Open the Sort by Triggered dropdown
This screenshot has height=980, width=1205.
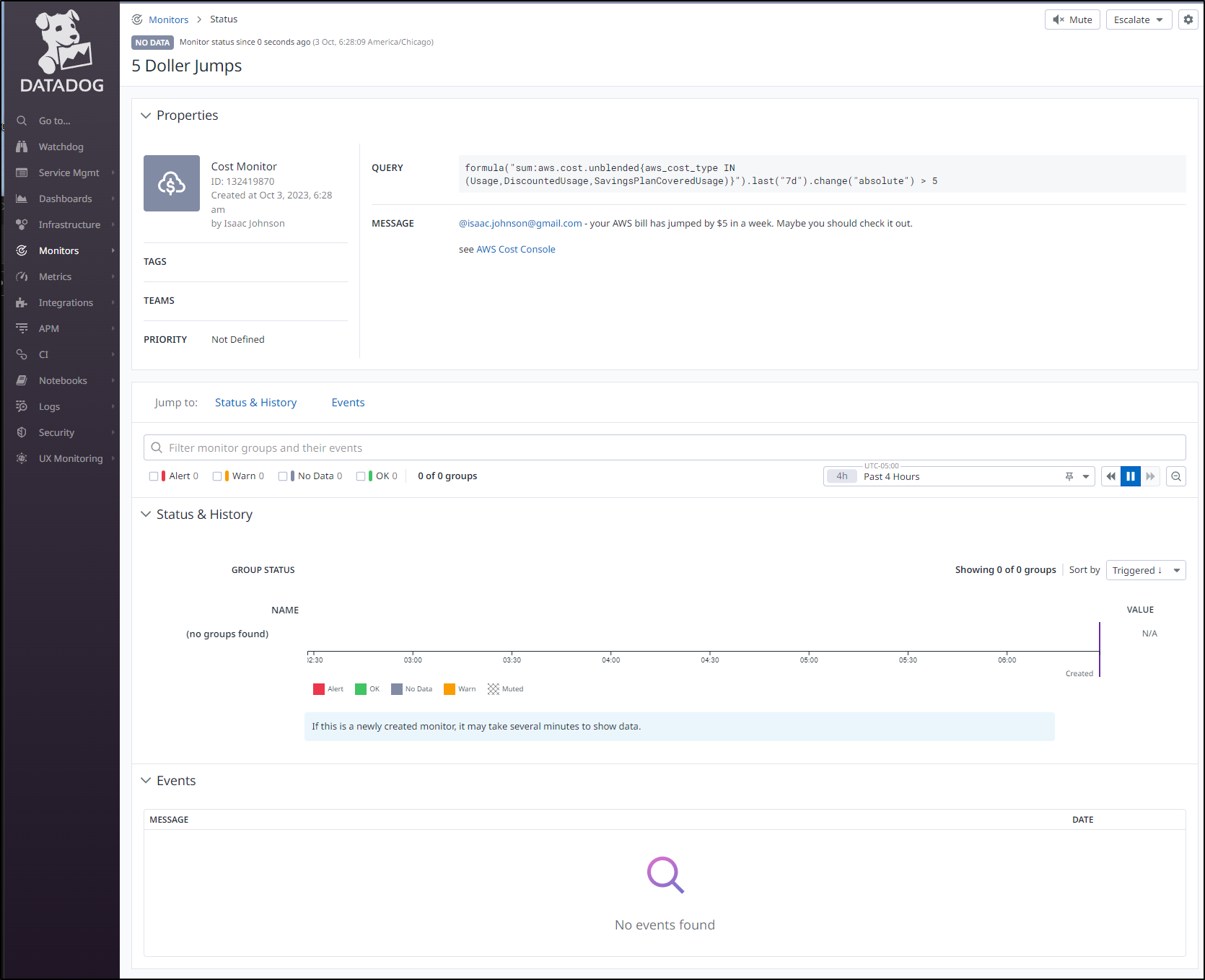[x=1146, y=570]
